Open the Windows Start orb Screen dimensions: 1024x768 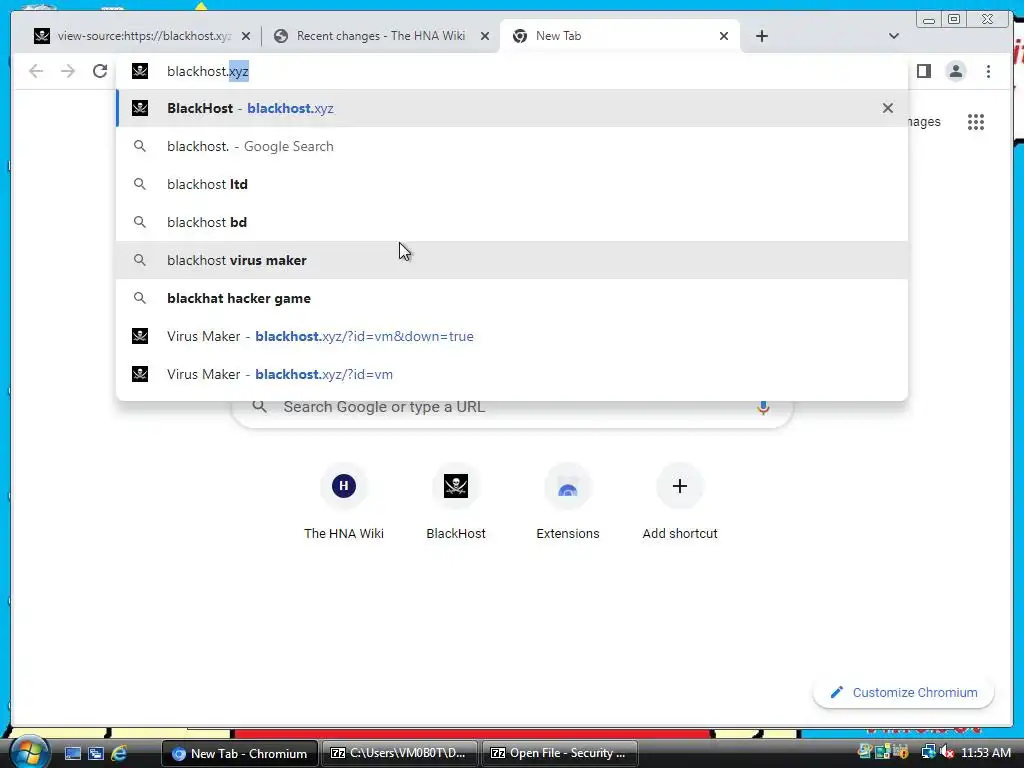28,752
